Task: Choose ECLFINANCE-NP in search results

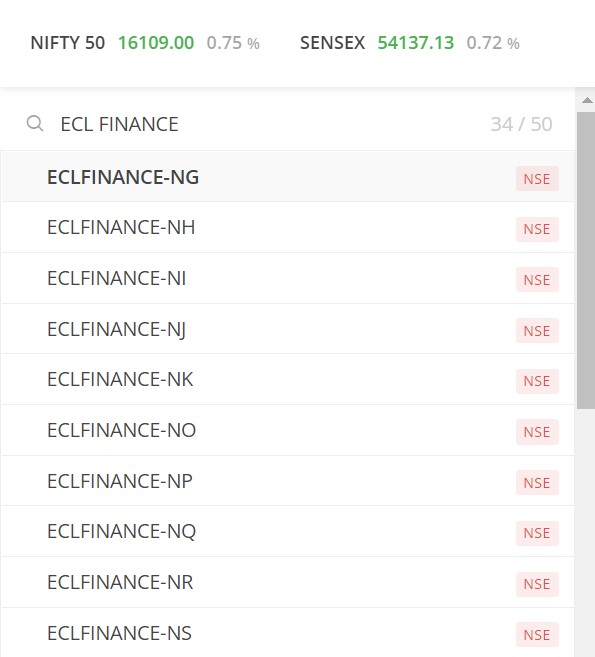Action: (x=287, y=481)
